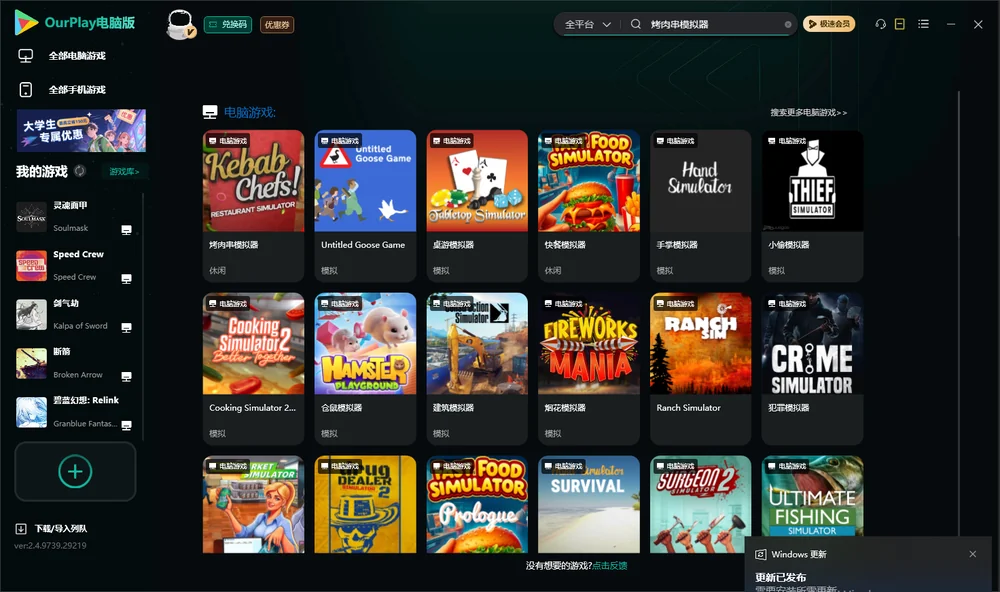Select Granblue Fantasy Relink in list
The width and height of the screenshot is (1000, 592).
coord(74,412)
